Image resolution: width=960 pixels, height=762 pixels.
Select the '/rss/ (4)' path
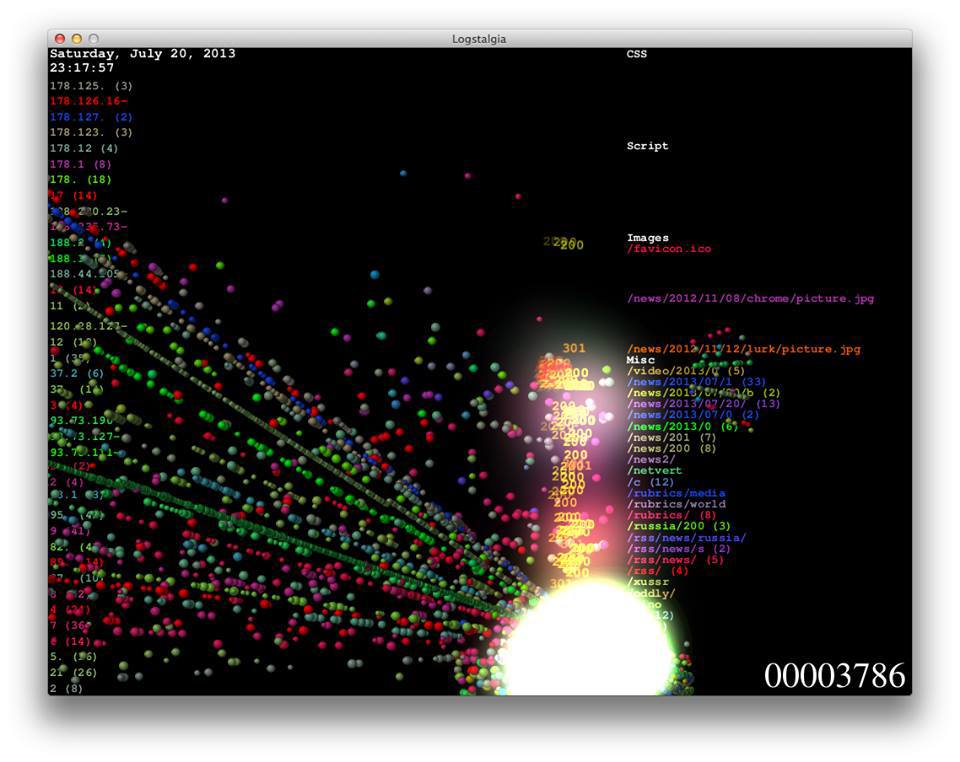click(658, 571)
